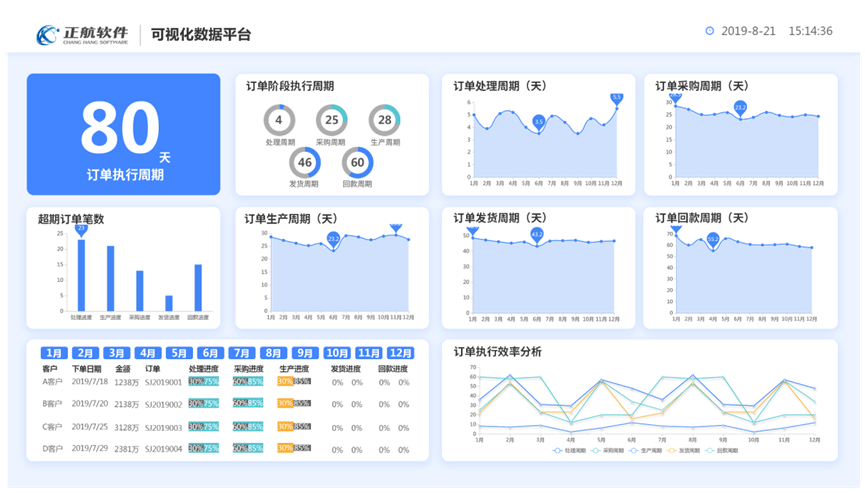Click the D客户 customer cell
This screenshot has height=493, width=865.
pos(52,449)
